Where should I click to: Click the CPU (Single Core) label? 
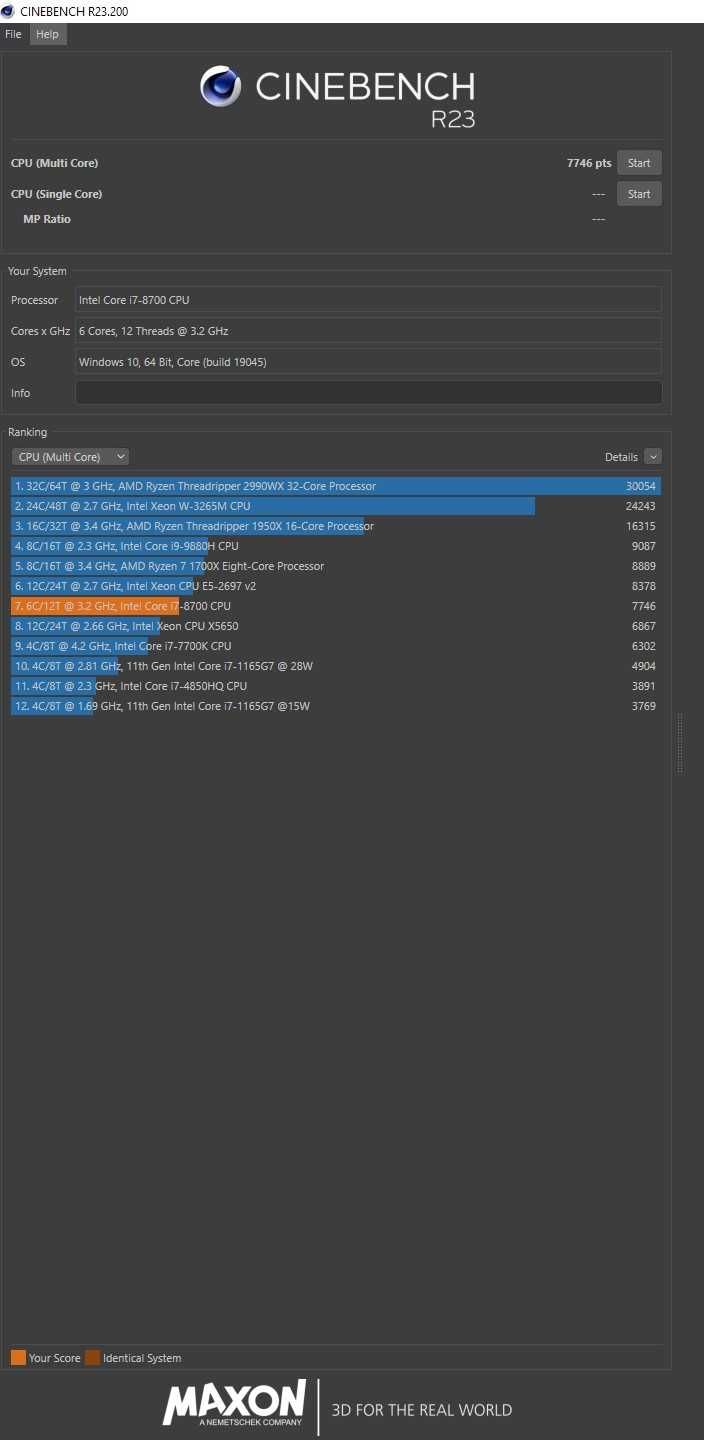[56, 194]
